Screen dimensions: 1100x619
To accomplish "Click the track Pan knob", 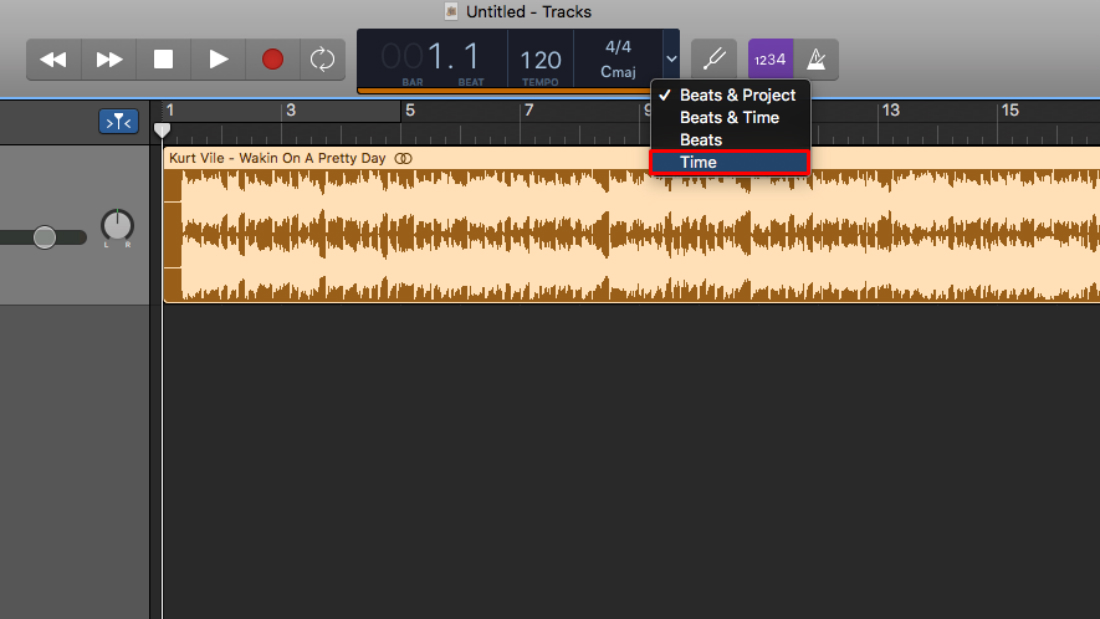I will pyautogui.click(x=117, y=225).
